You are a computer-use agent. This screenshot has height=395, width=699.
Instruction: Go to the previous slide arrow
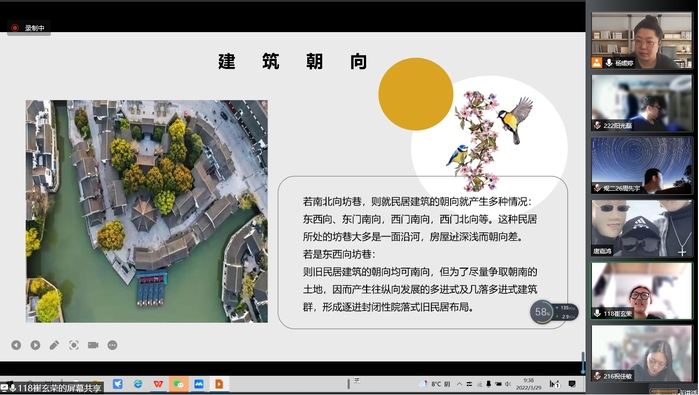point(16,345)
